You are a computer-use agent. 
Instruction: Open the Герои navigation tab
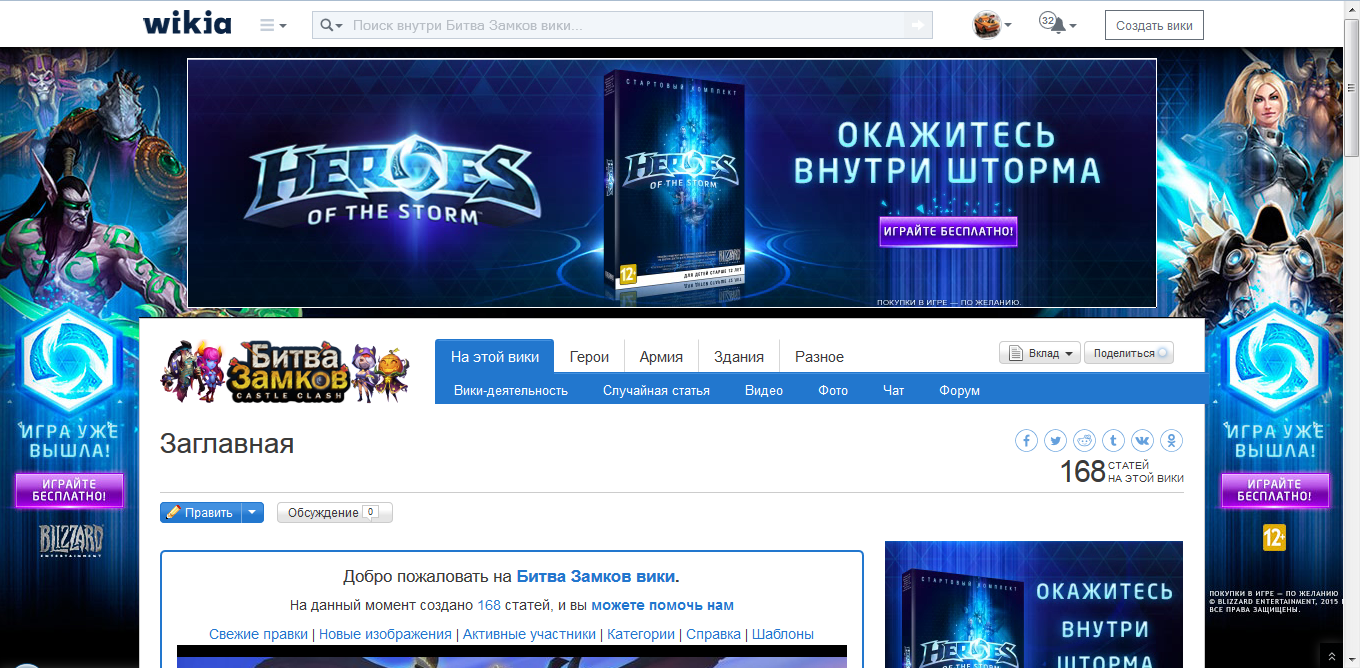click(589, 357)
